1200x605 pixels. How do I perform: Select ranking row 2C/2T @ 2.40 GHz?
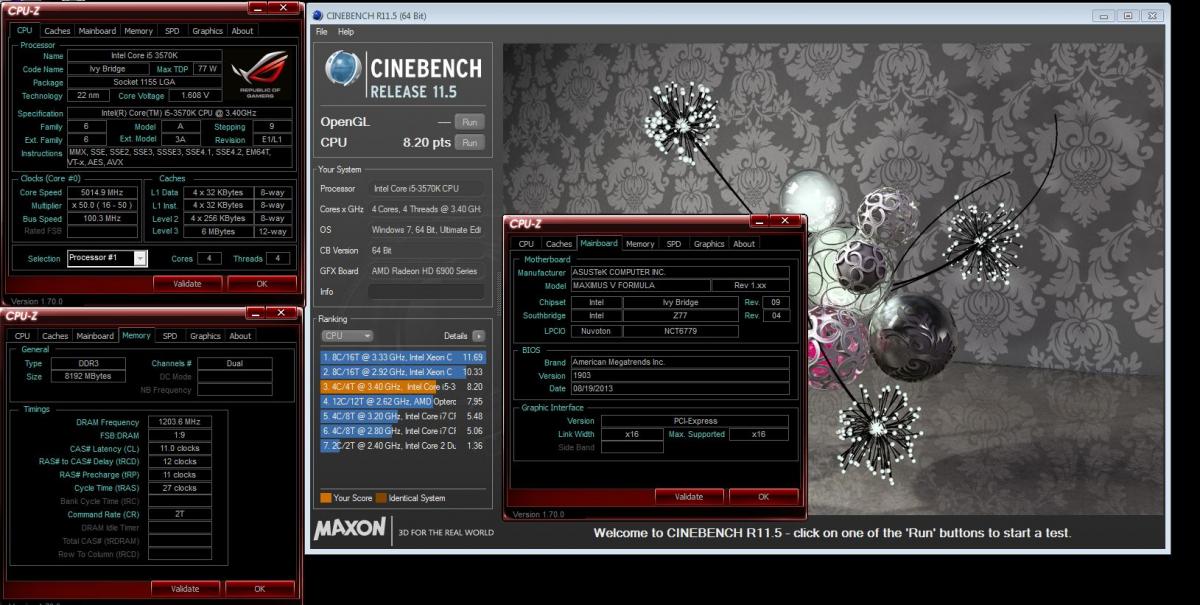click(402, 445)
